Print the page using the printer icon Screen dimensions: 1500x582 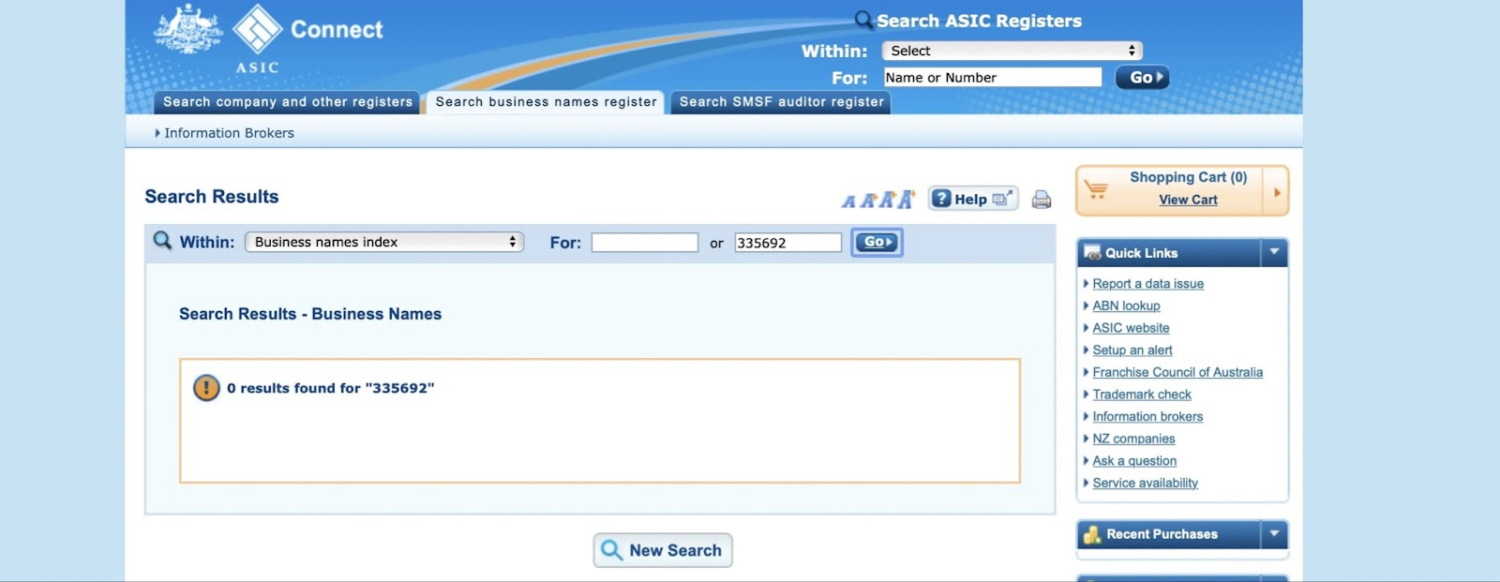1041,199
